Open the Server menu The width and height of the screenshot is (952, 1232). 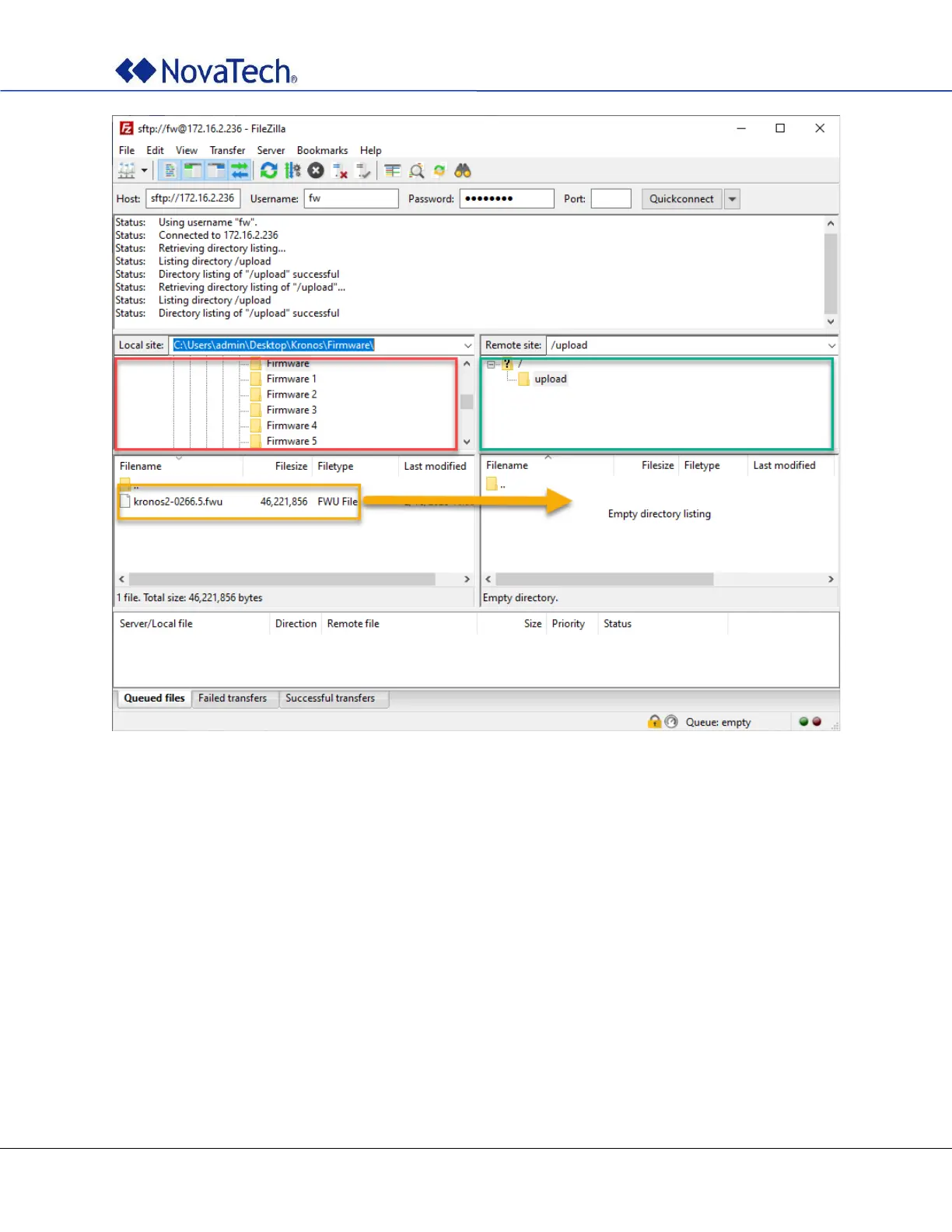pos(271,150)
